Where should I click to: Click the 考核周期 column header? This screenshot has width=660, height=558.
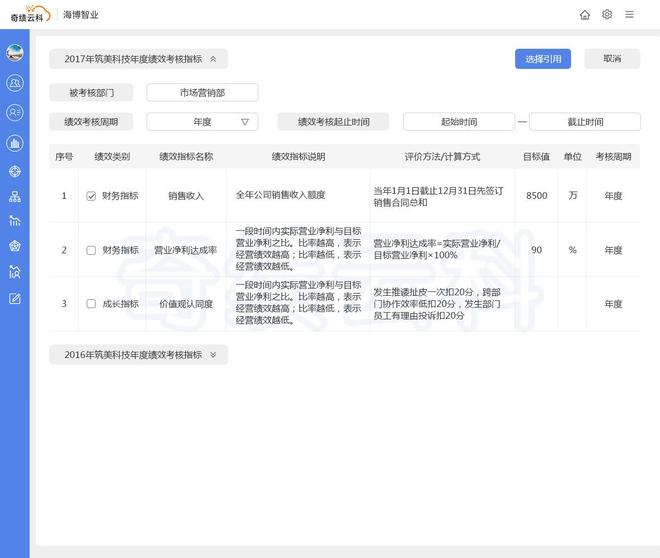point(613,157)
